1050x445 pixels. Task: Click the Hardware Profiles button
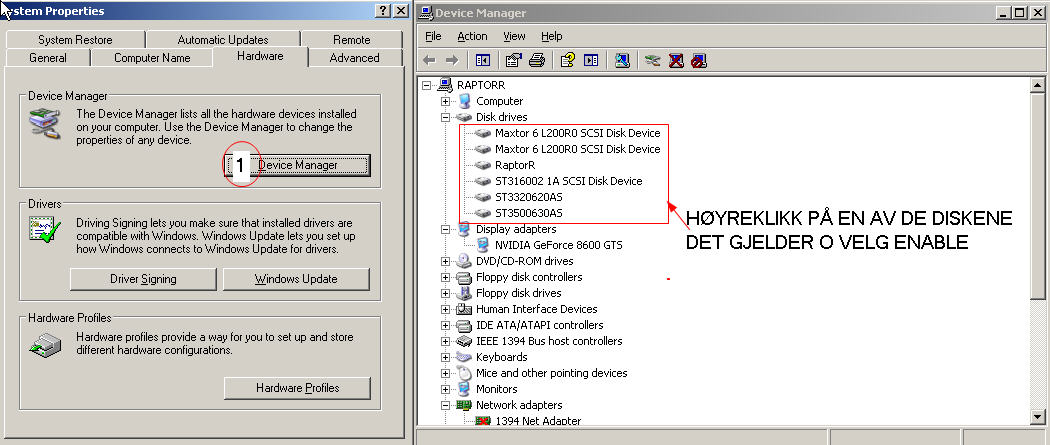tap(297, 388)
